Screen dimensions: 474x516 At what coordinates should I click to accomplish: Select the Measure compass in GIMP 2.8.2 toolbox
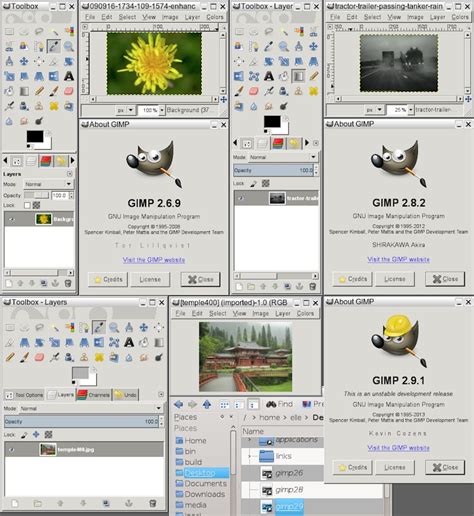299,46
